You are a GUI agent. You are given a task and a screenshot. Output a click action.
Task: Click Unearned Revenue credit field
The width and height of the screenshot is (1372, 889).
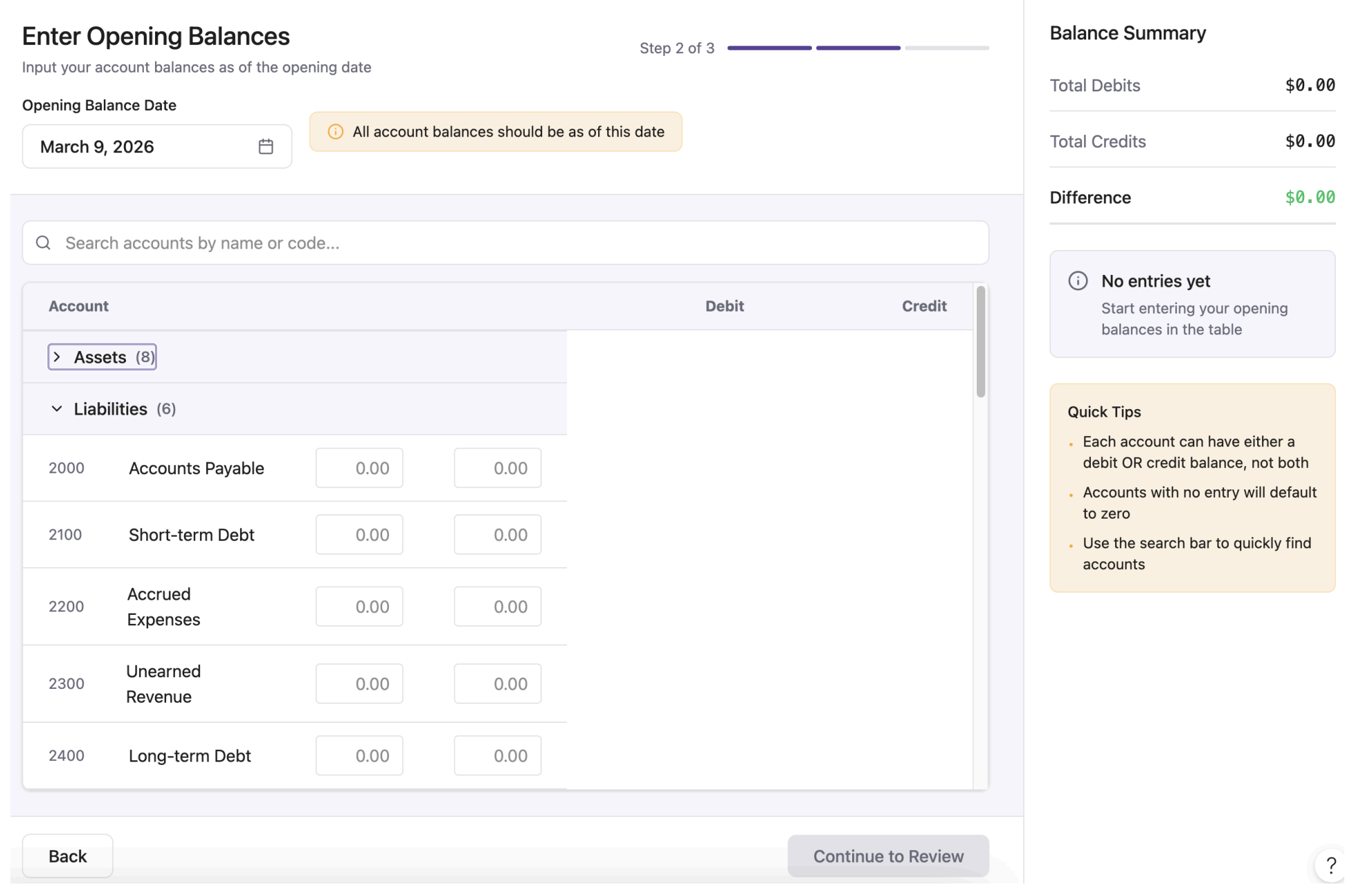click(x=498, y=684)
